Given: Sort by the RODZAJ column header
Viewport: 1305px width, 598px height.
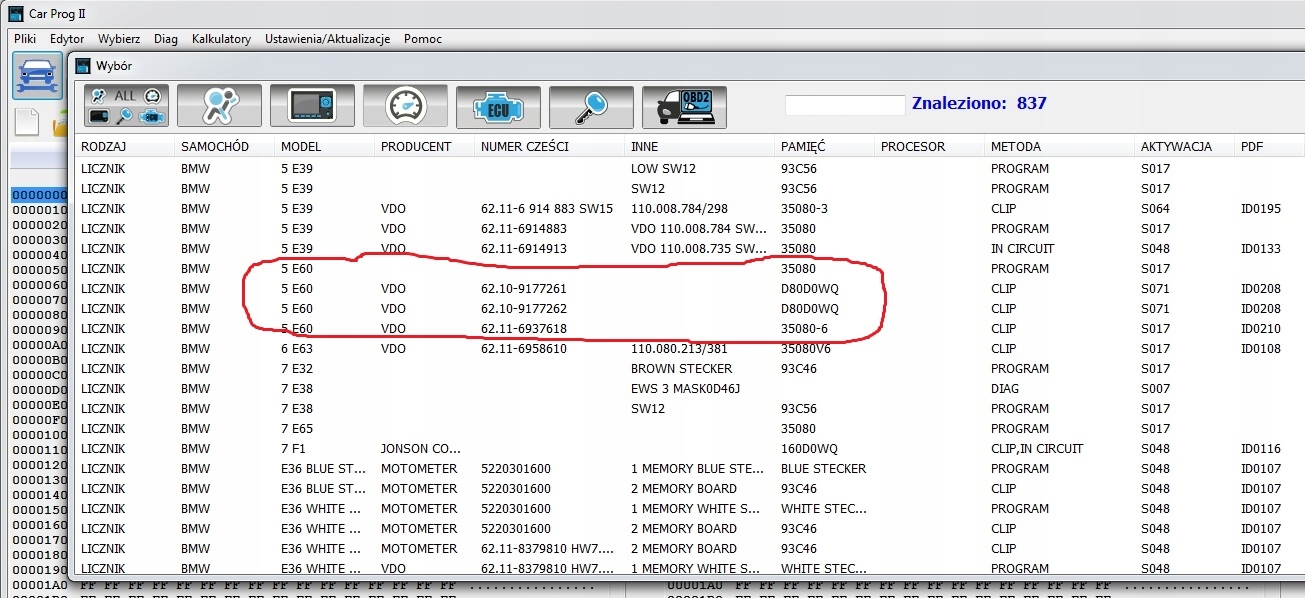Looking at the screenshot, I should tap(125, 146).
